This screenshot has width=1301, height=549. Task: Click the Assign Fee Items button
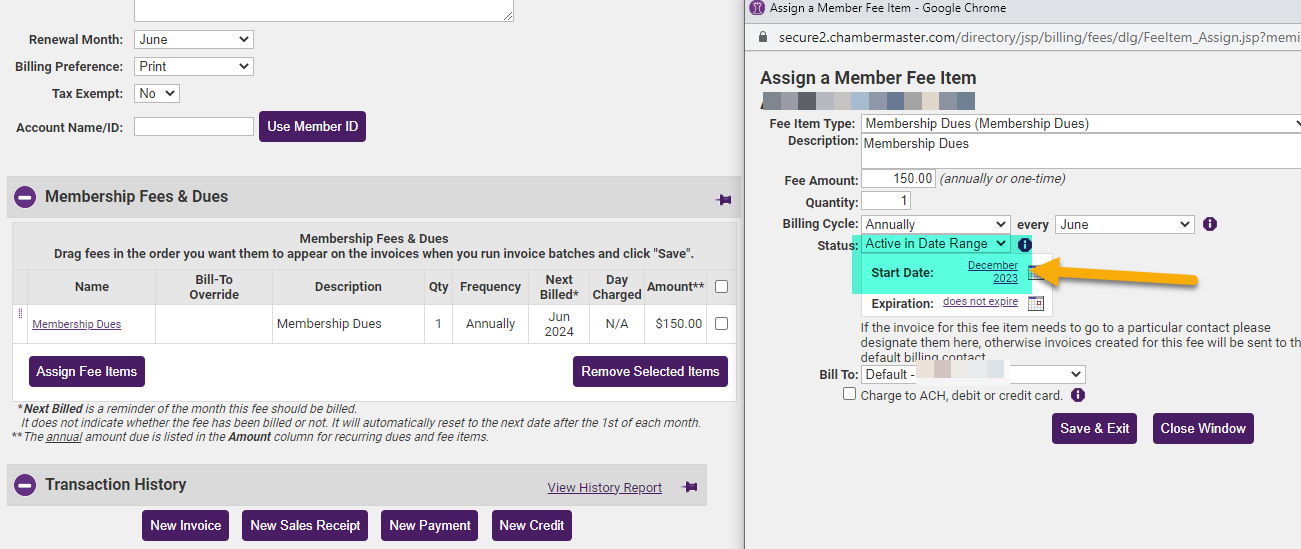coord(87,371)
